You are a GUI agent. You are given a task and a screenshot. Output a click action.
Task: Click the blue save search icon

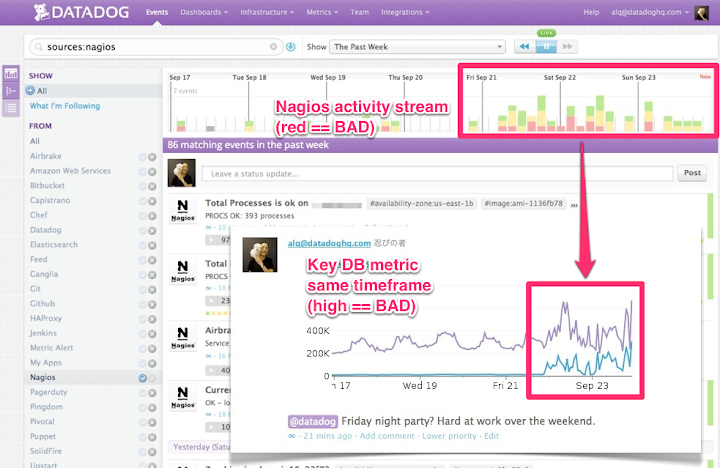(x=291, y=47)
